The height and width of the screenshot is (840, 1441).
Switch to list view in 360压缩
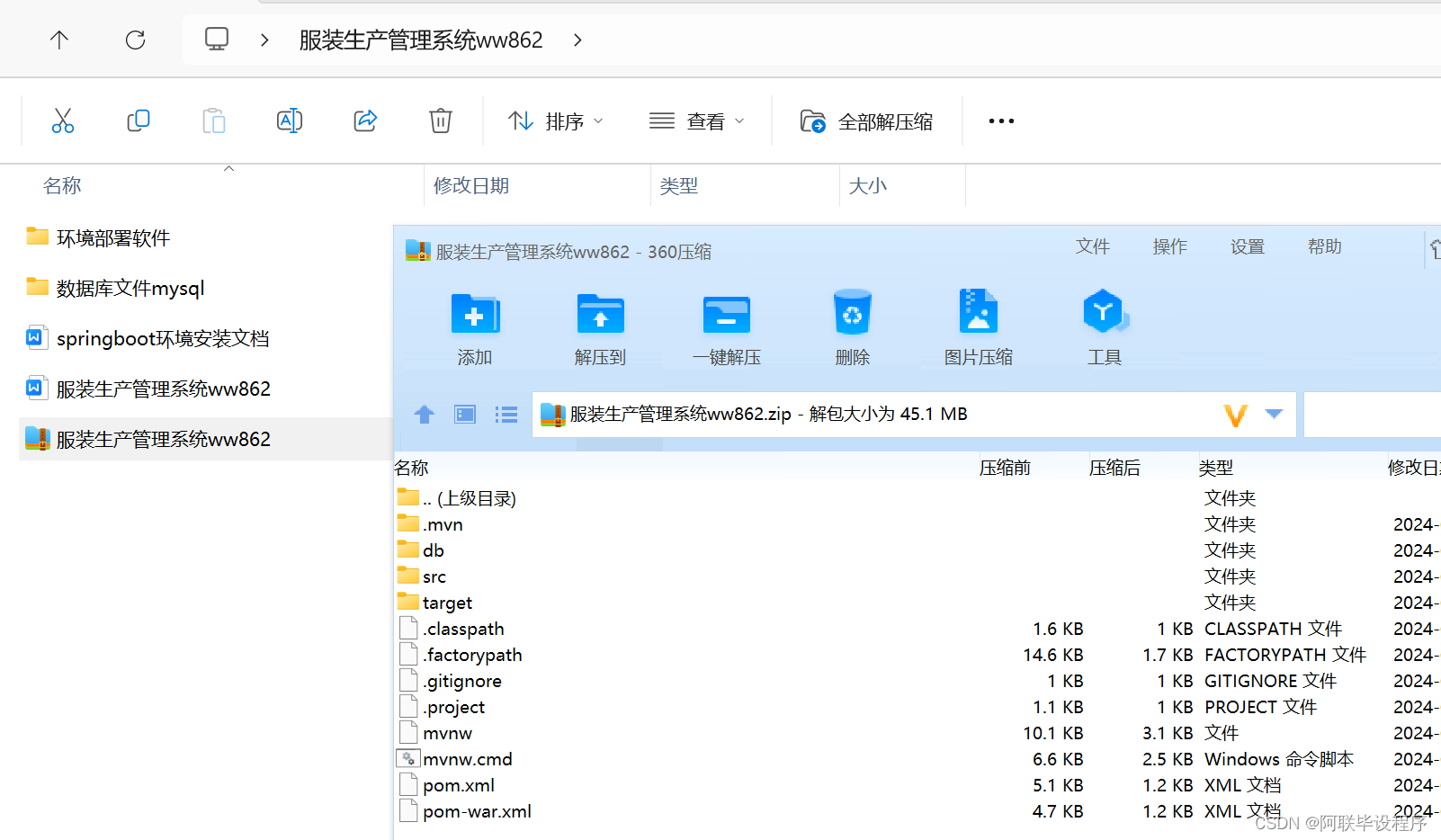tap(506, 415)
